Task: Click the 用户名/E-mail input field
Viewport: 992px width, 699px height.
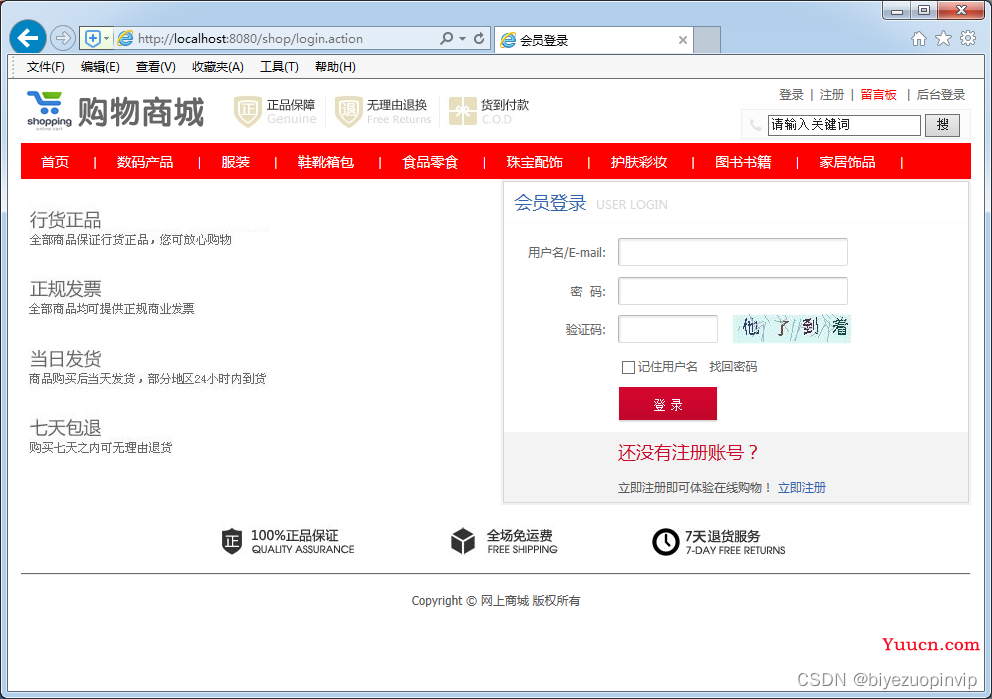Action: pyautogui.click(x=733, y=252)
